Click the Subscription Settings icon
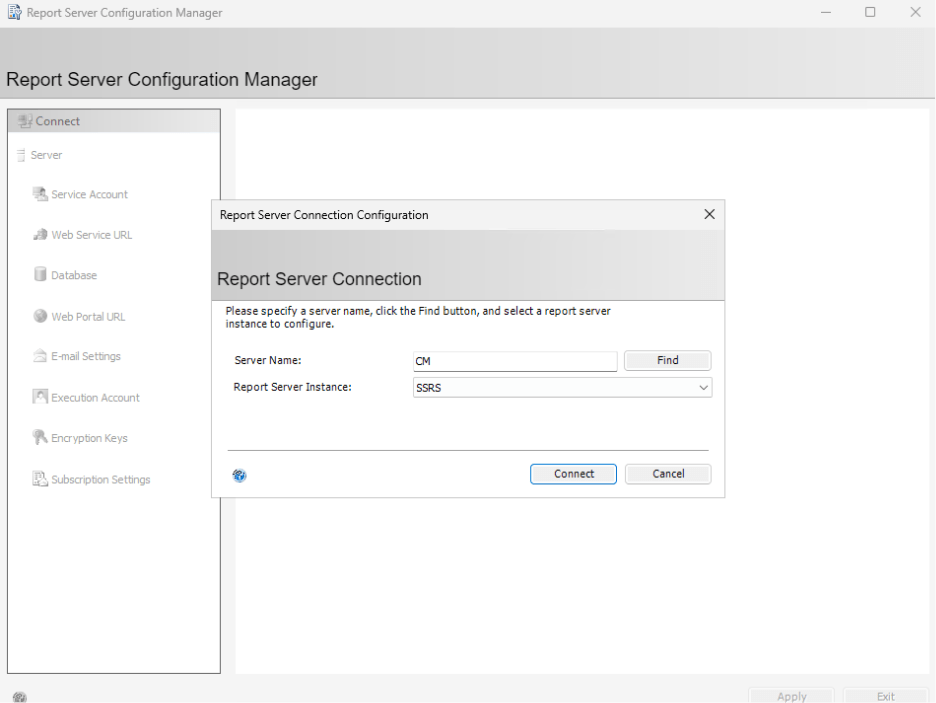Screen dimensions: 936x703 (x=40, y=479)
